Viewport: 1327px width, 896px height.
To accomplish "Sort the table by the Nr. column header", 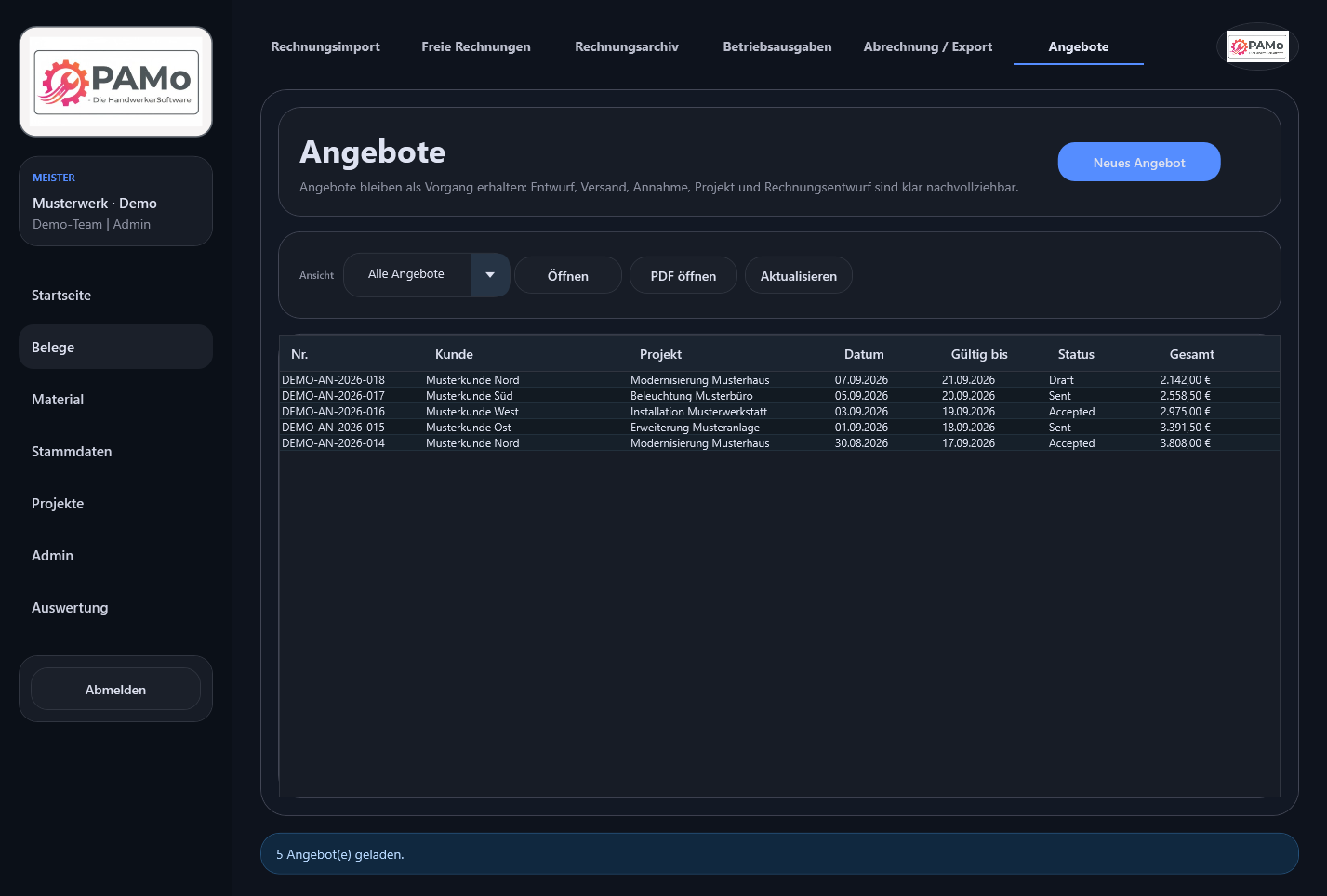I will (352, 354).
